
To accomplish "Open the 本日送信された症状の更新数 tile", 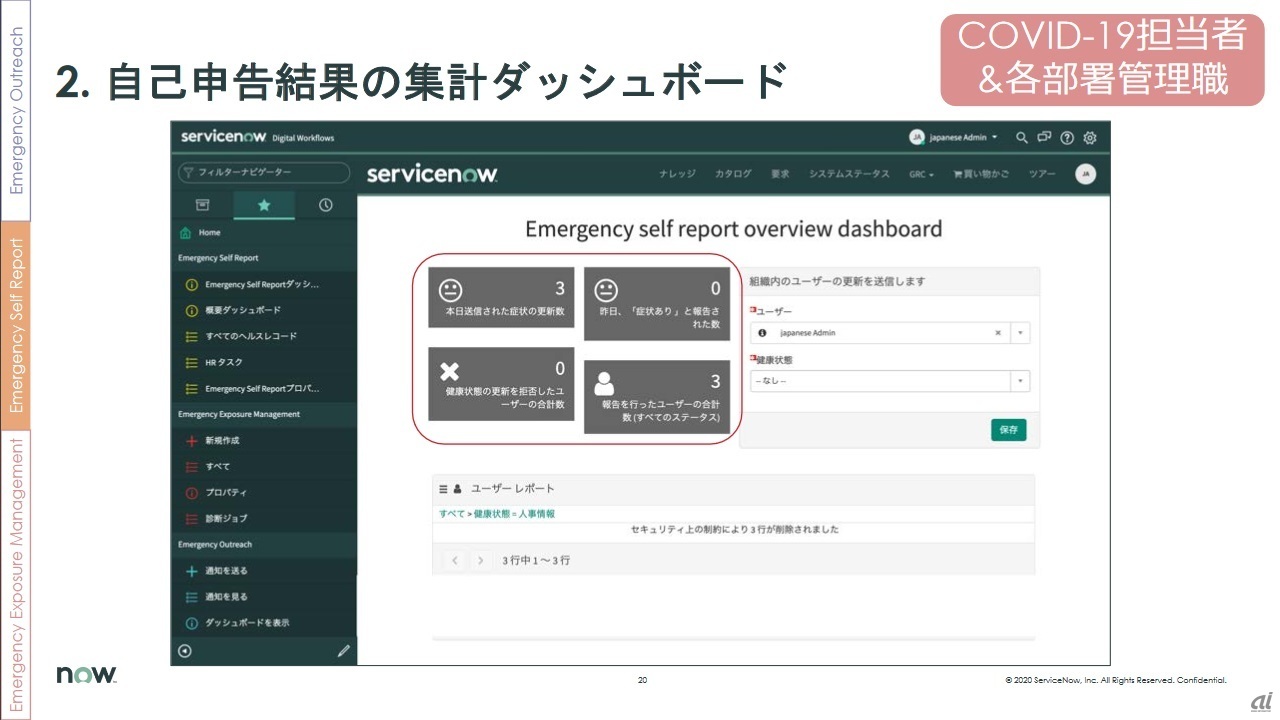I will [501, 297].
